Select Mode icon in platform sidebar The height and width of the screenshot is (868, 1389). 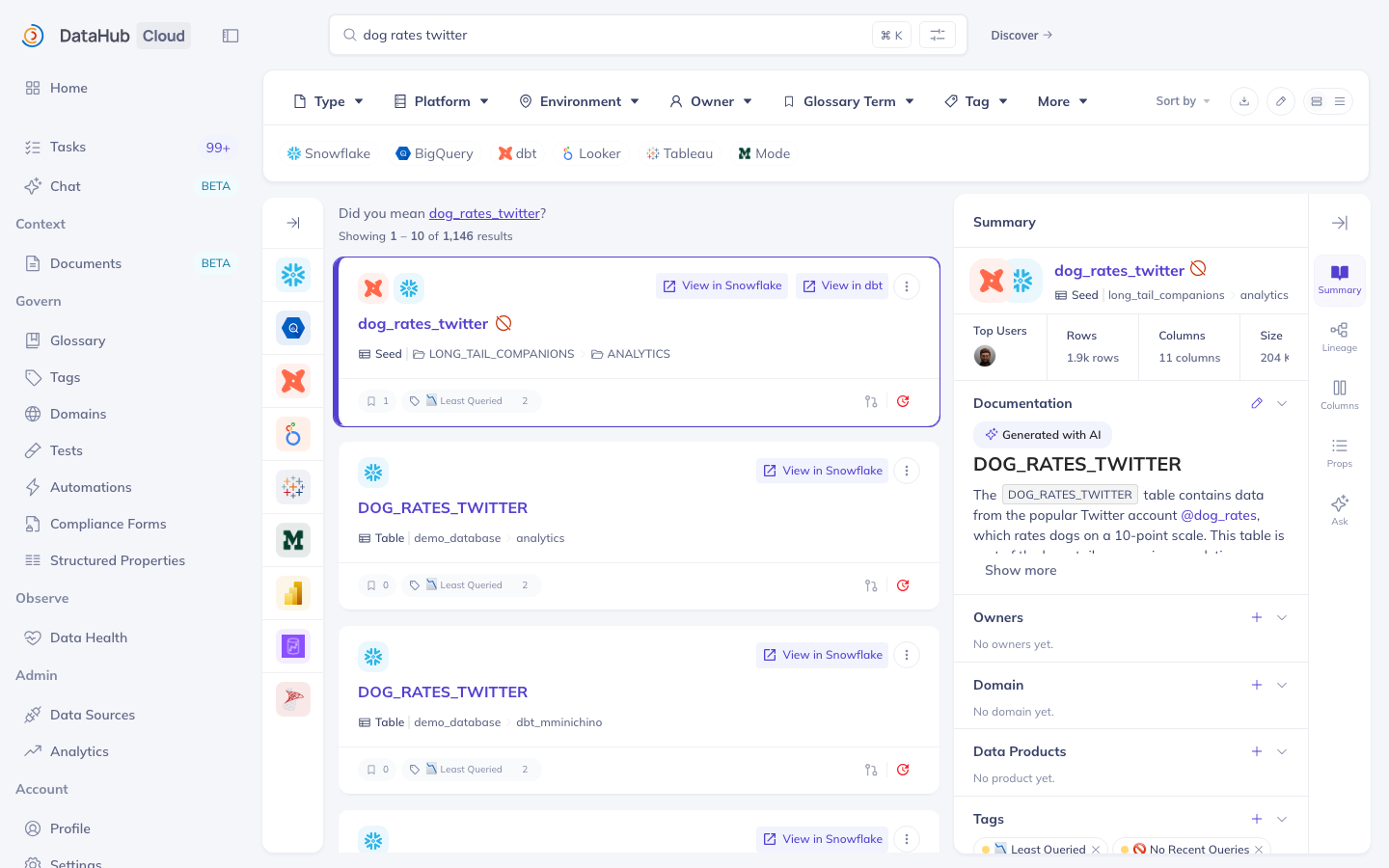[293, 540]
